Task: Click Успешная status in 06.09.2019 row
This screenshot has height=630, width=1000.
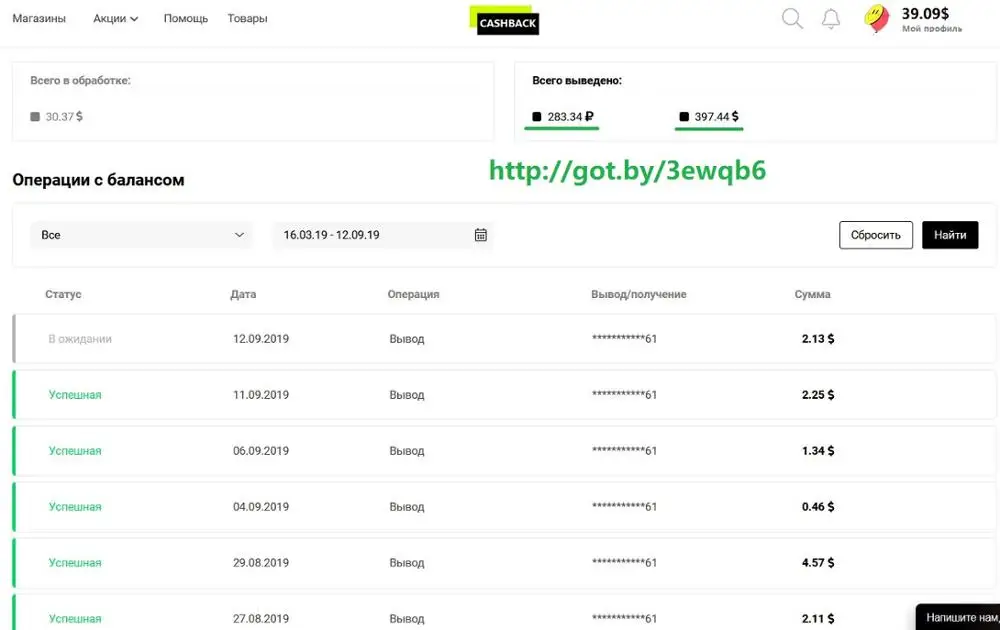Action: point(75,451)
